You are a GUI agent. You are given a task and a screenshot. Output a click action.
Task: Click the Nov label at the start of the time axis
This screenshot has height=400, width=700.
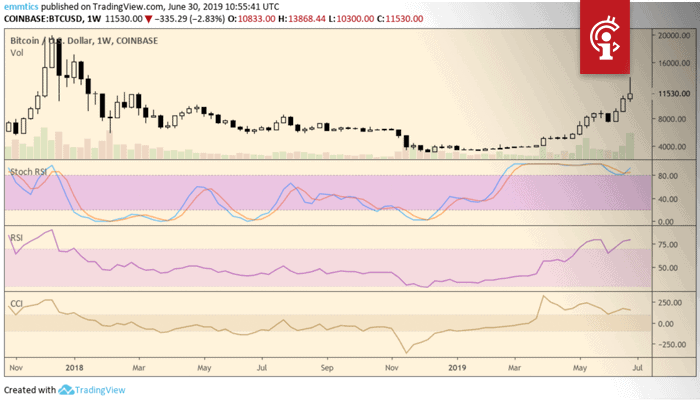(x=16, y=368)
